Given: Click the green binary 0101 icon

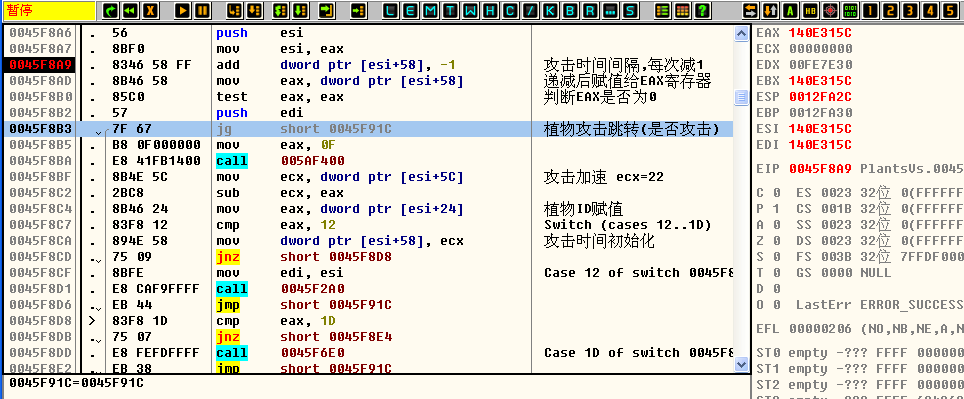Looking at the screenshot, I should pos(850,10).
